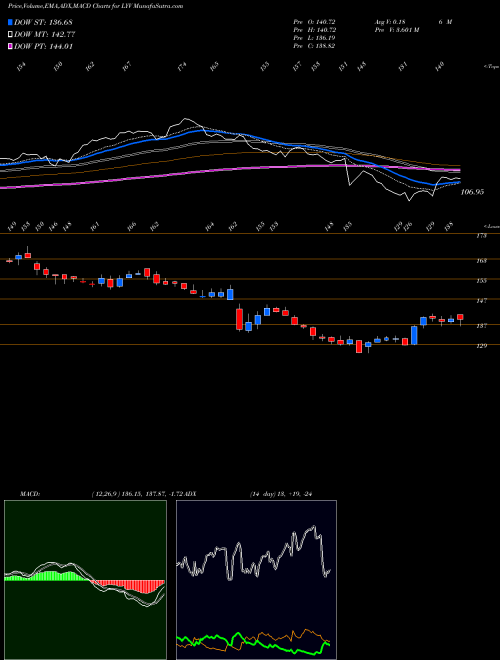This screenshot has height=660, width=500.
Task: Open the dark blue ADX chart panel
Action: coord(256,580)
